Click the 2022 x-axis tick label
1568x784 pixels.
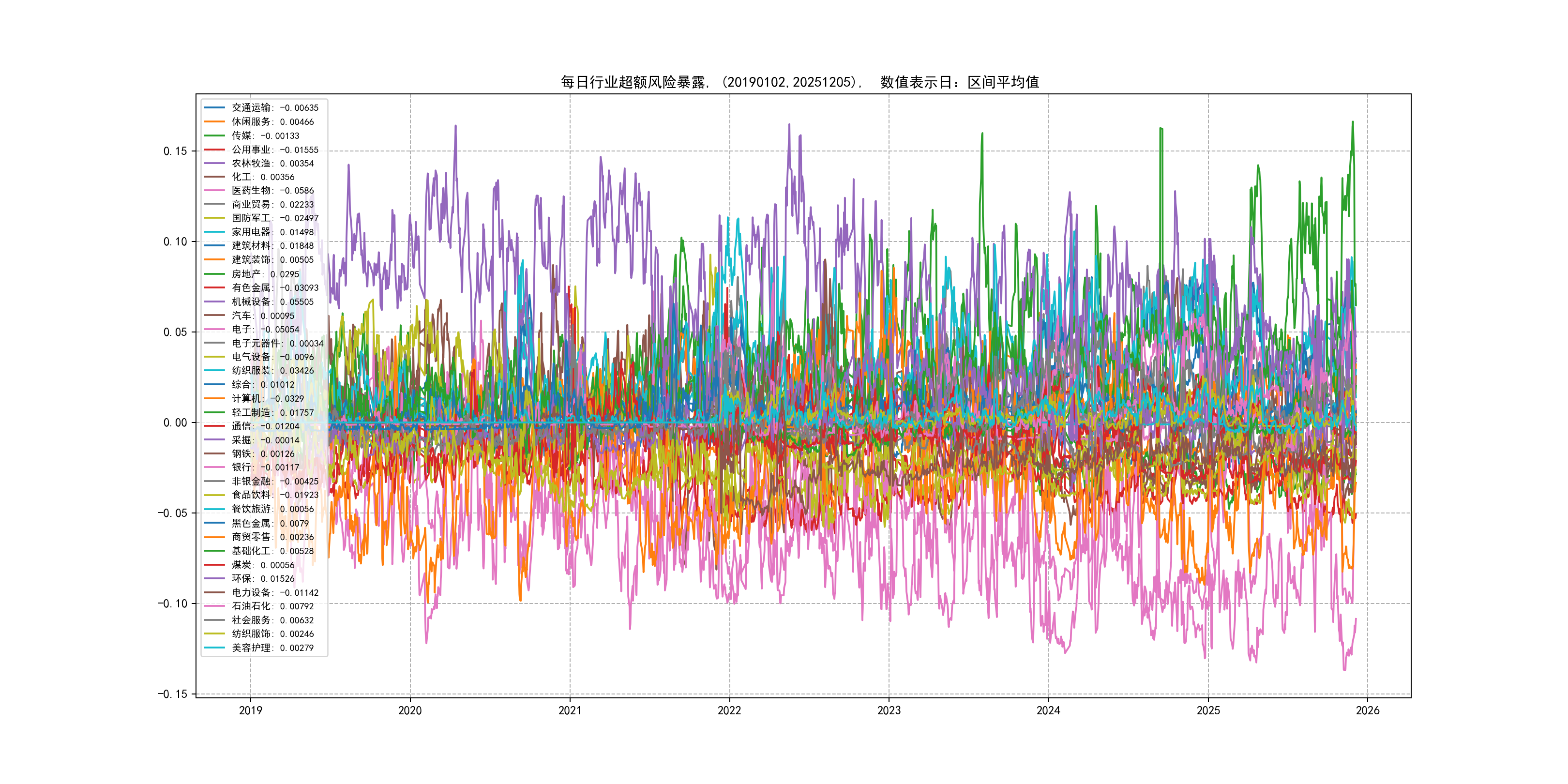coord(729,710)
